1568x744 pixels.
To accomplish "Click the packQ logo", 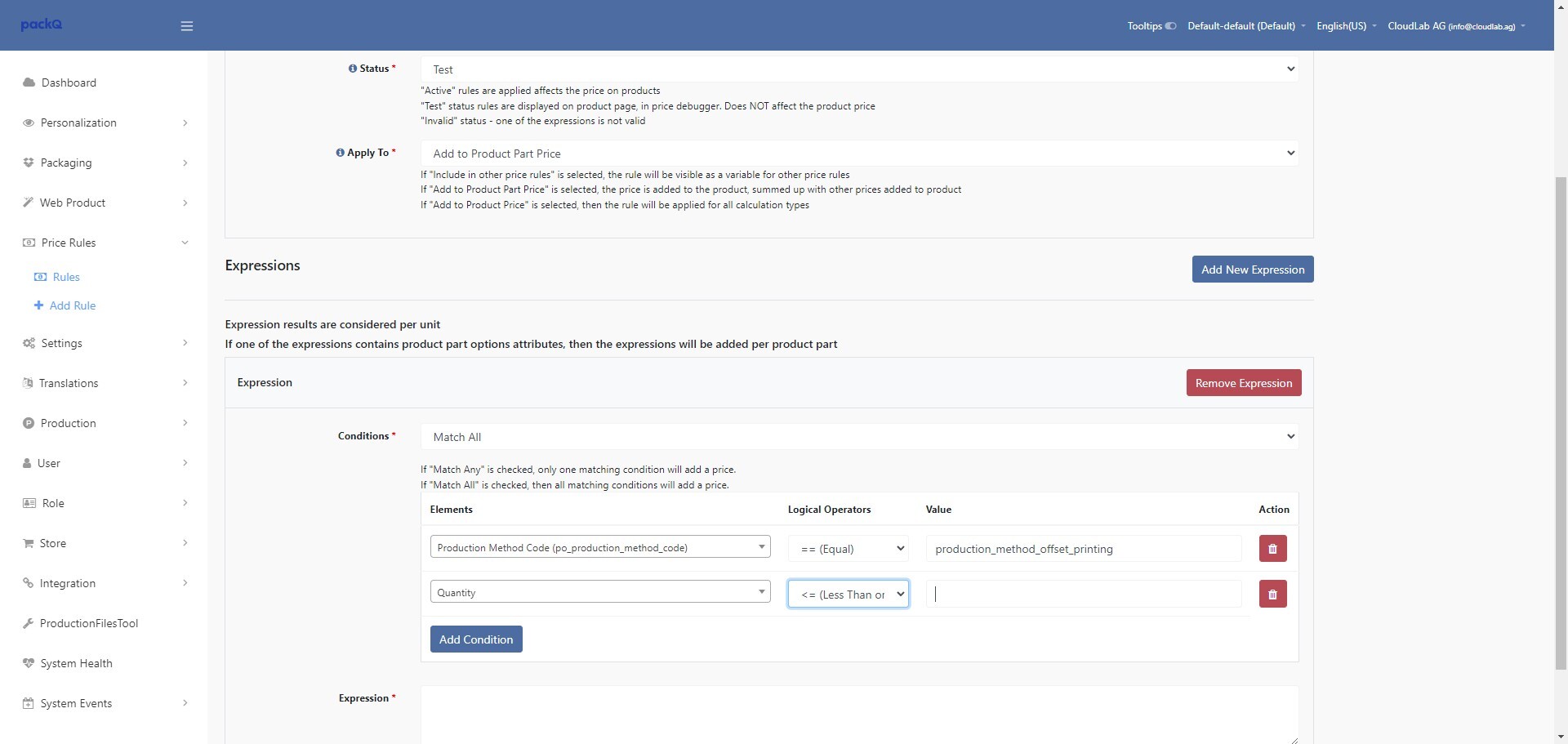I will (x=42, y=25).
